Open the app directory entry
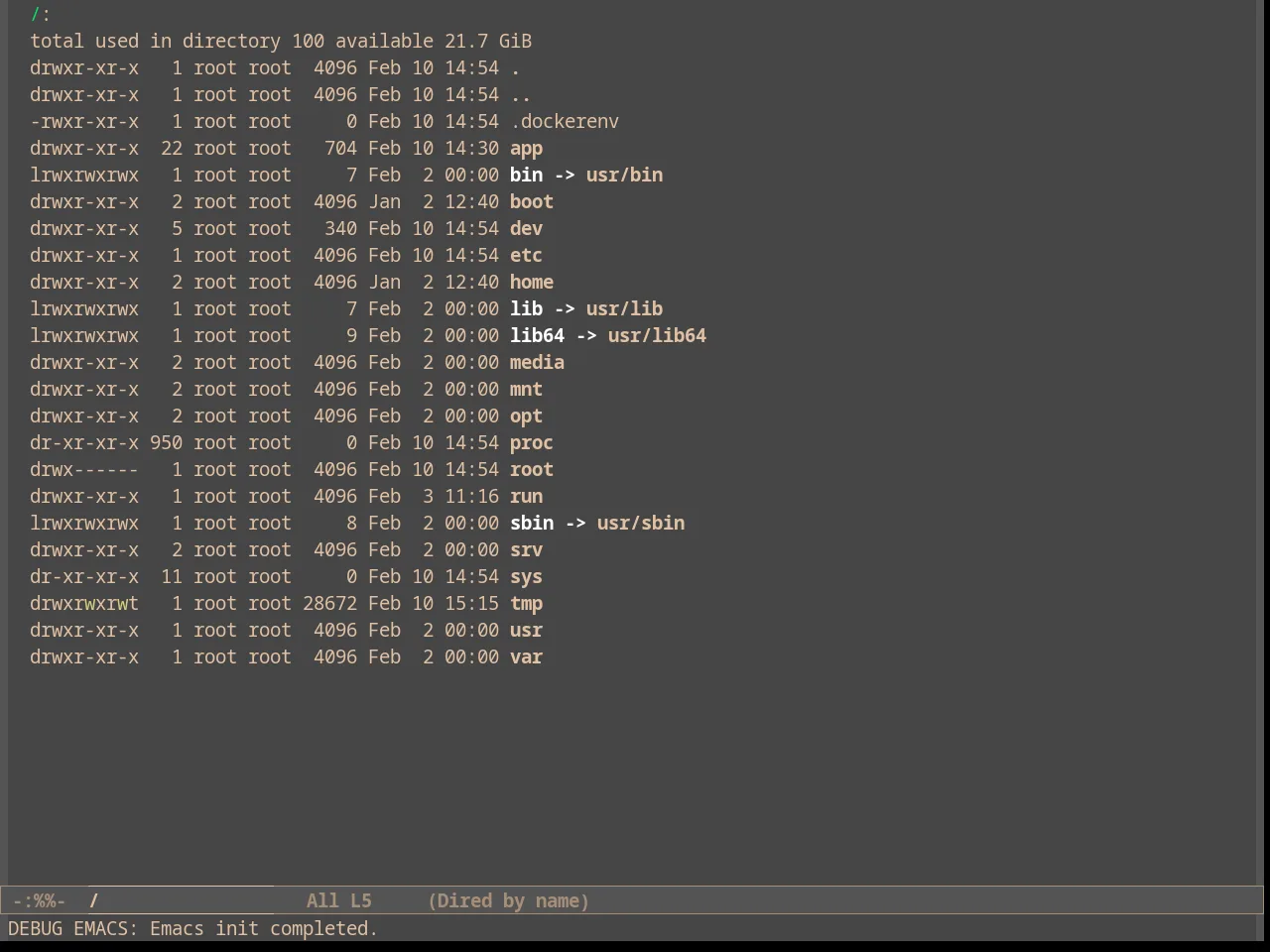 click(526, 149)
